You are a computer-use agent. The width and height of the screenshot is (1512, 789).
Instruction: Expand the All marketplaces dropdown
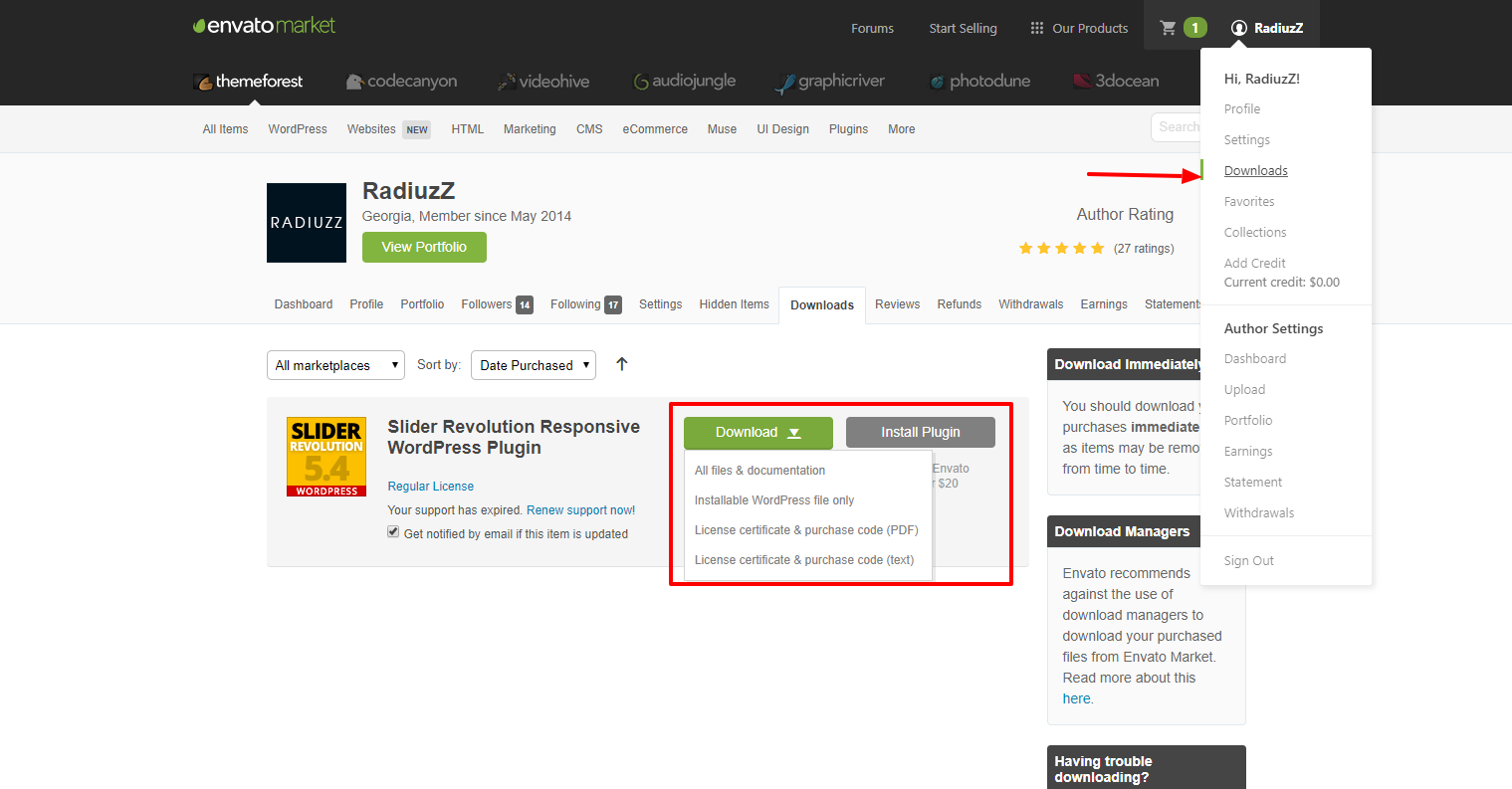[x=335, y=365]
